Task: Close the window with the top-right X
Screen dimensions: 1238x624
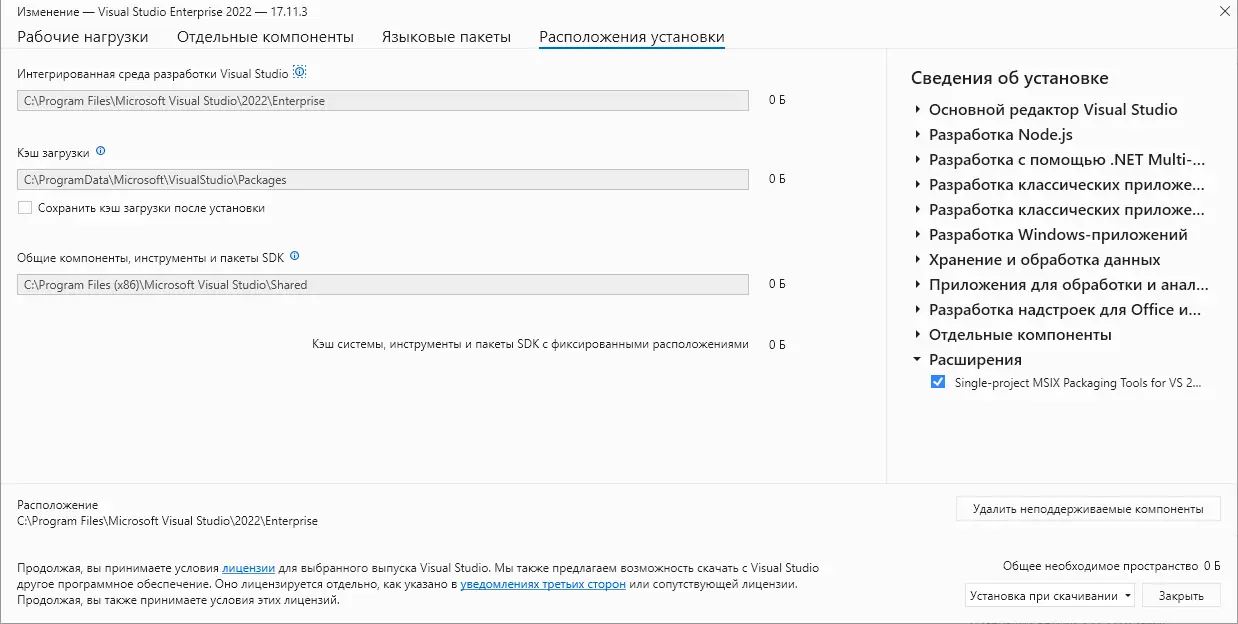Action: [1225, 11]
